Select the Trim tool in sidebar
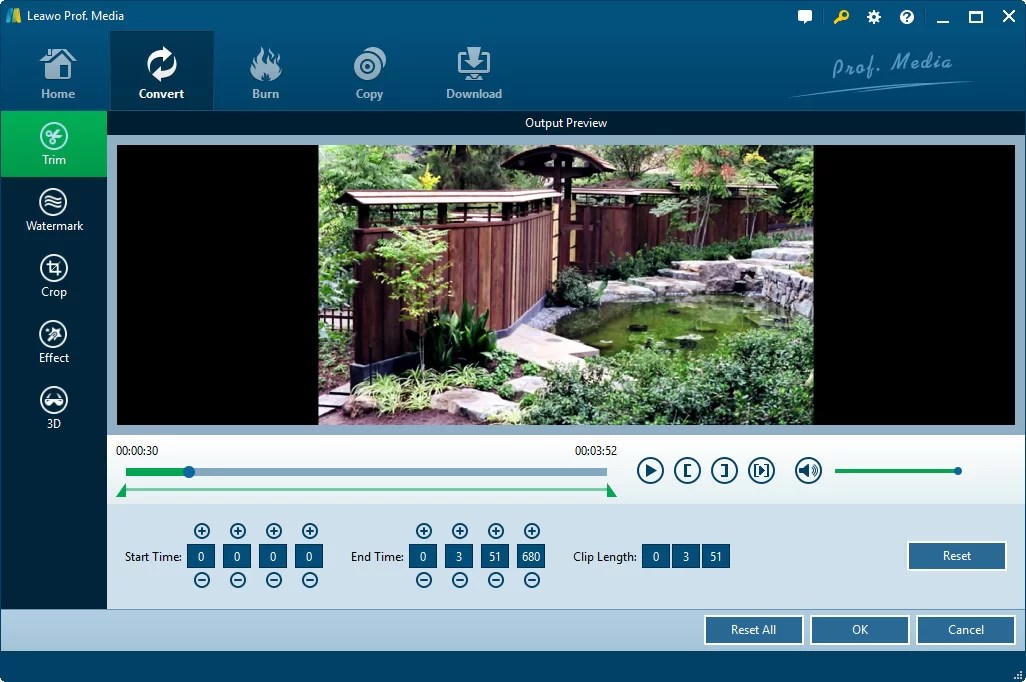 coord(54,143)
